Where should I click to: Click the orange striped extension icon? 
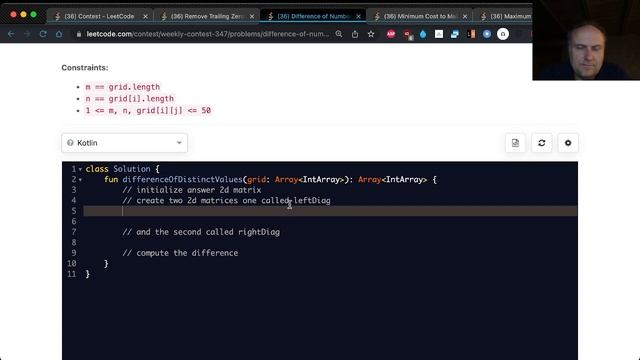click(471, 34)
